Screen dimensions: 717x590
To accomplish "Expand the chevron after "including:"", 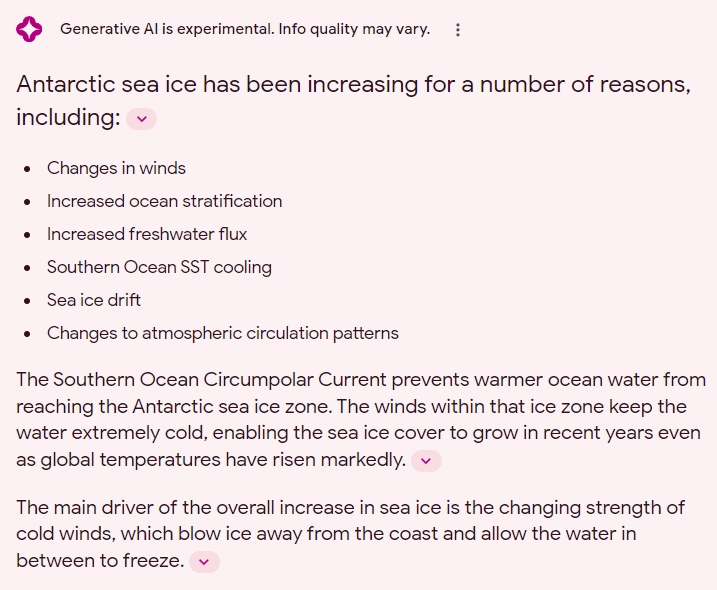I will click(x=141, y=119).
